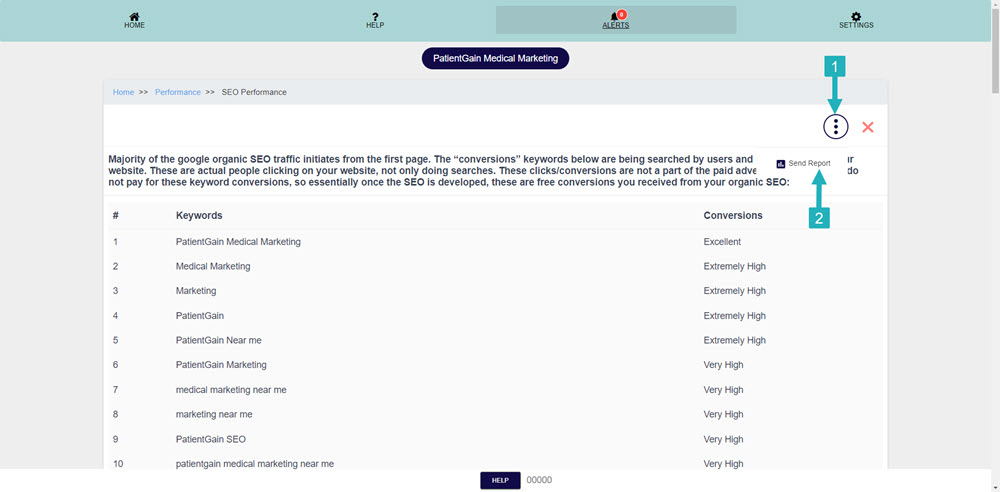
Task: Select the keyword 'medical marketing near me' in row 7
Action: coord(232,390)
